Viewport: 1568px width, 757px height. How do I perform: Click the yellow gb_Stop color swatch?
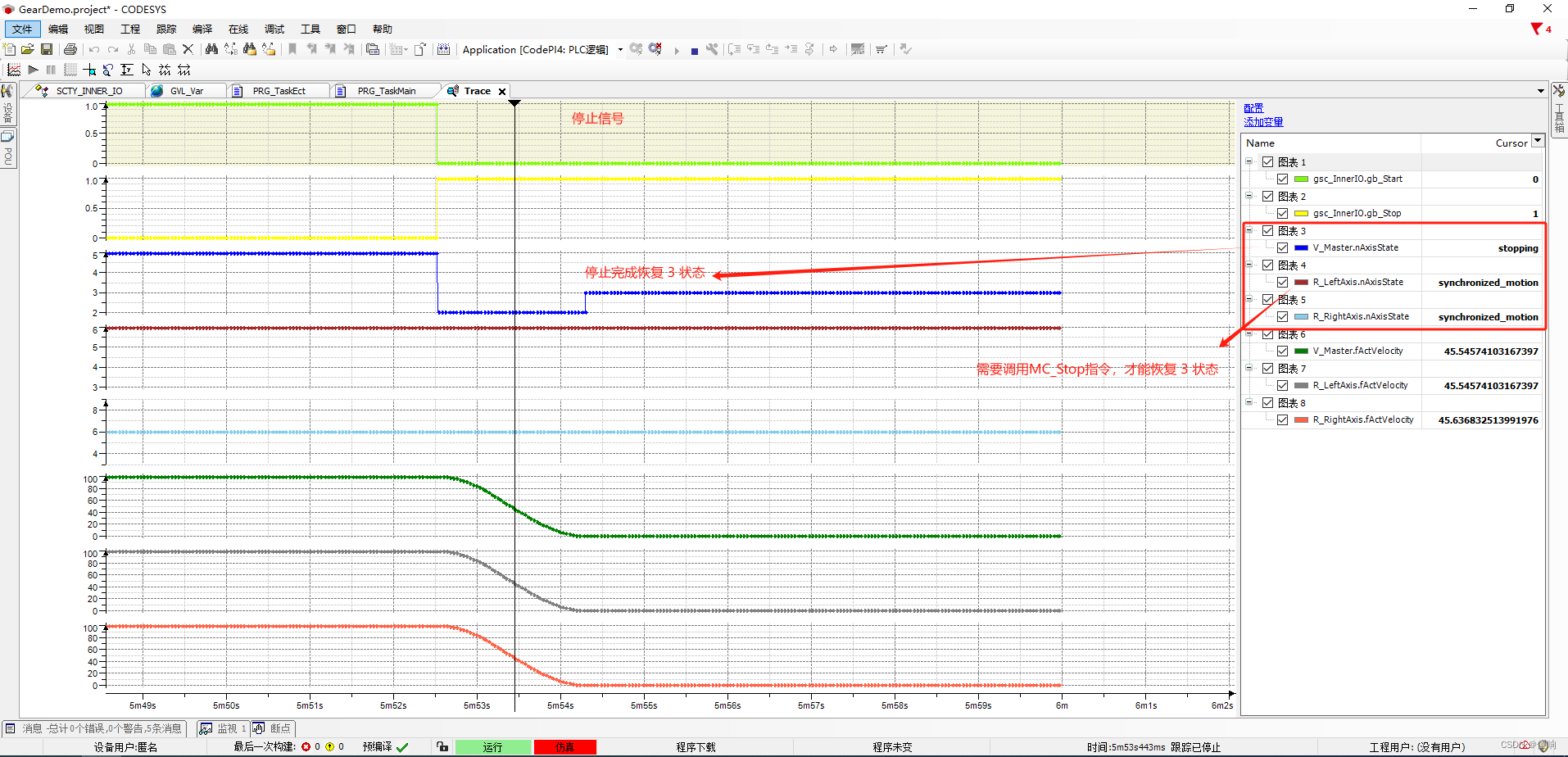(x=1301, y=213)
